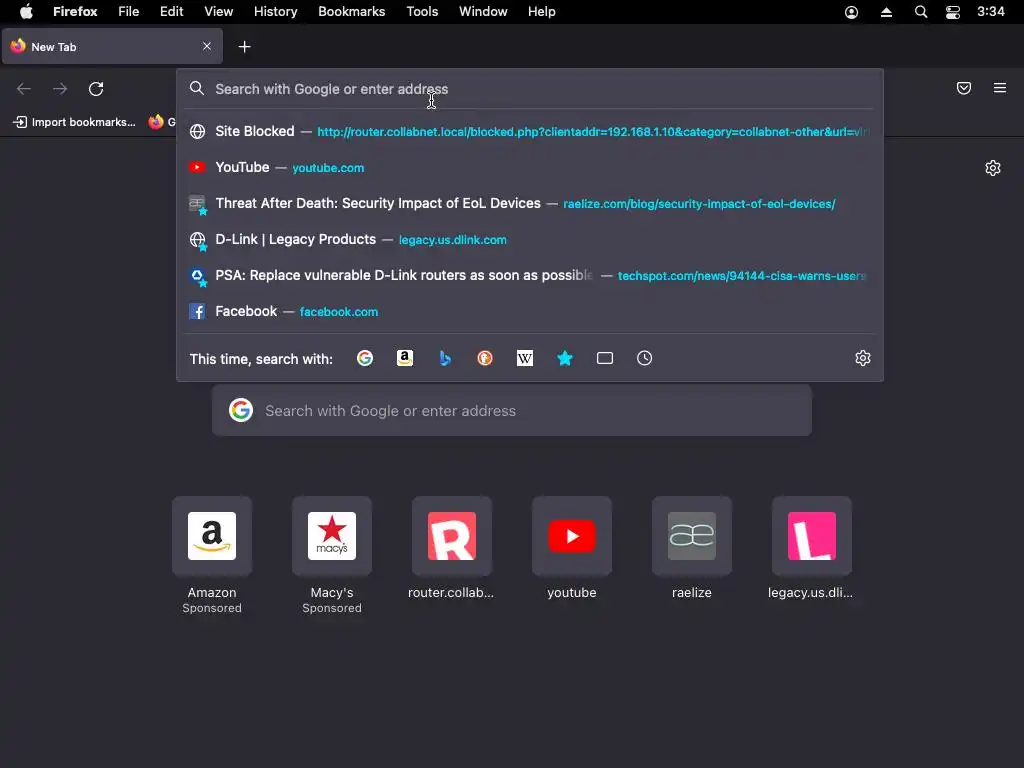The image size is (1024, 768).
Task: Search with DuckDuckGo one-off icon
Action: 485,358
